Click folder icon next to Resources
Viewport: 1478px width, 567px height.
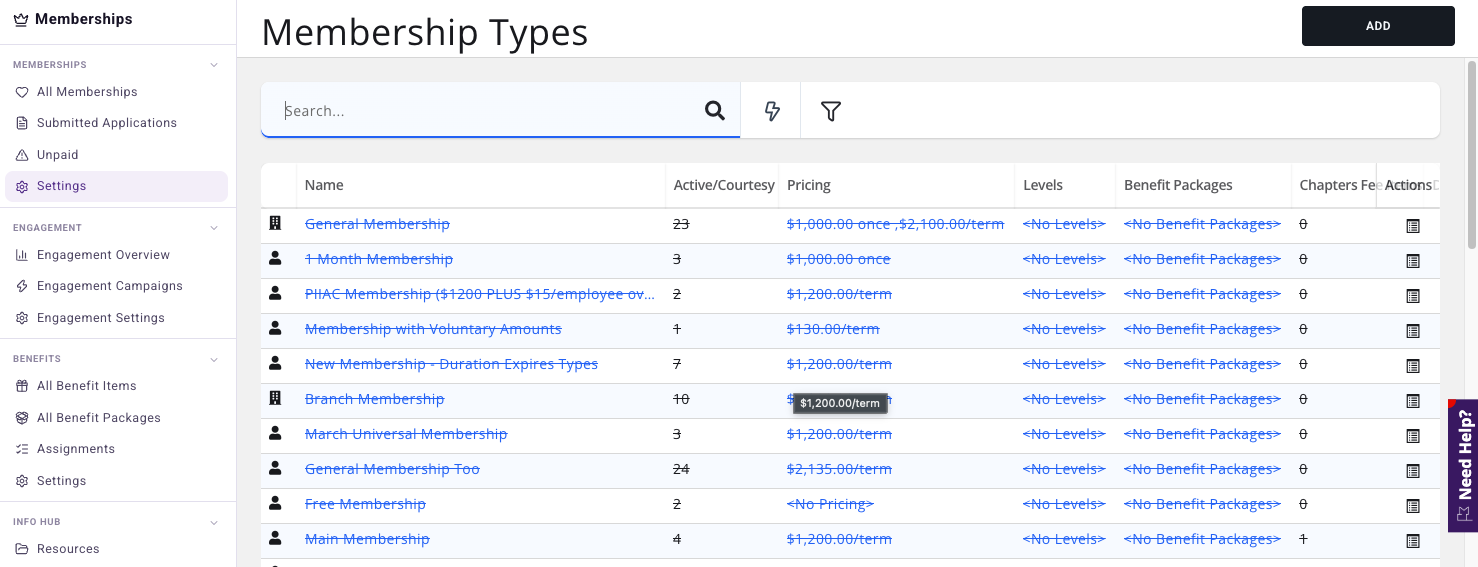point(22,549)
